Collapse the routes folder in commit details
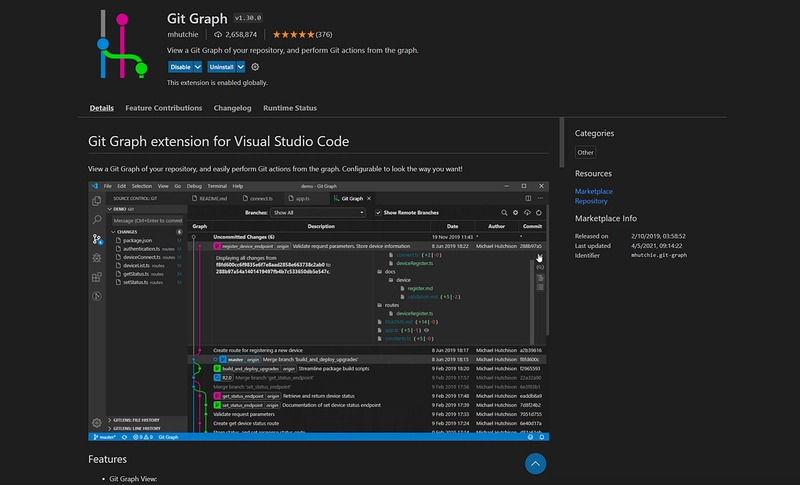 click(389, 305)
